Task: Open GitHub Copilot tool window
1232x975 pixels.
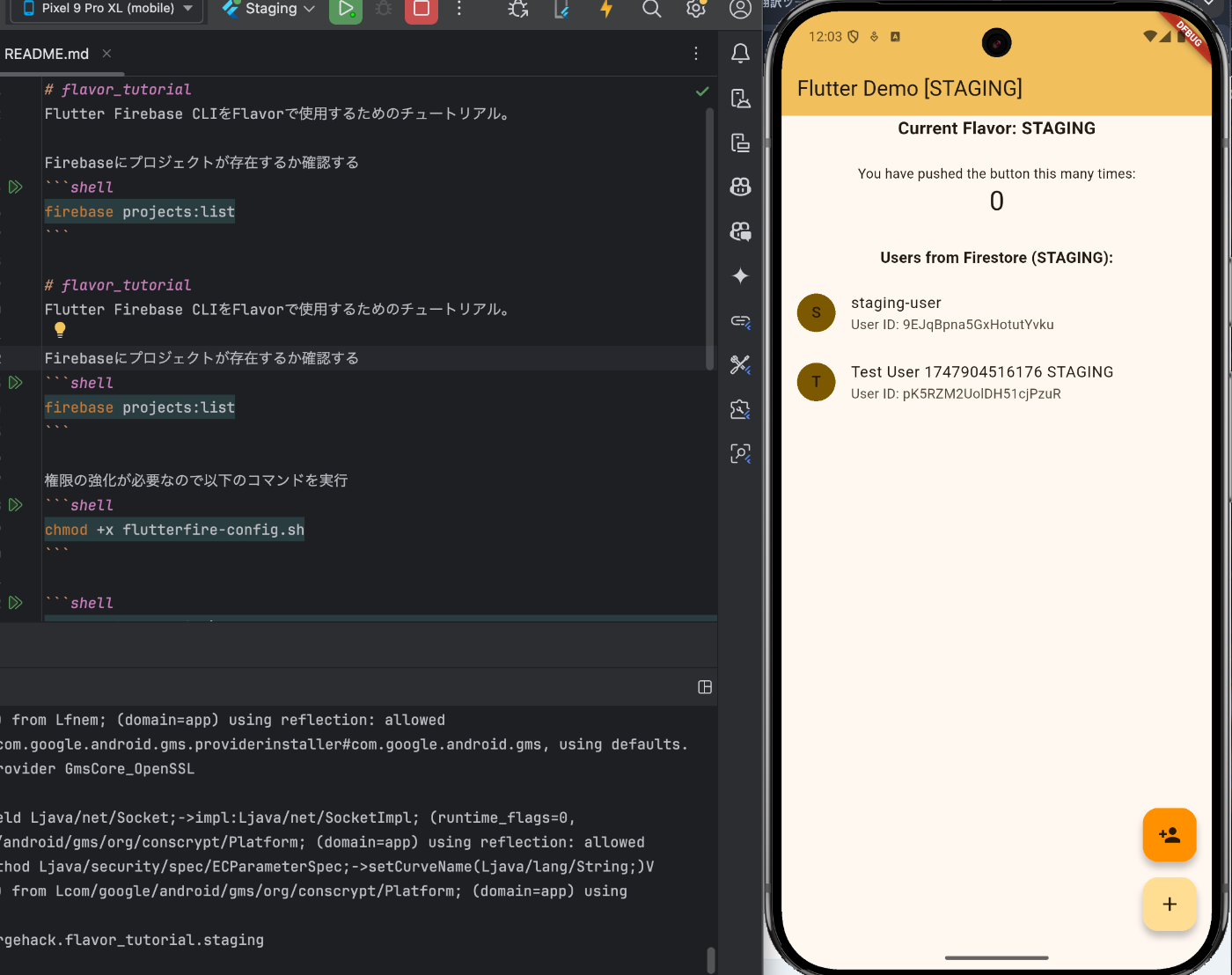Action: (x=741, y=187)
